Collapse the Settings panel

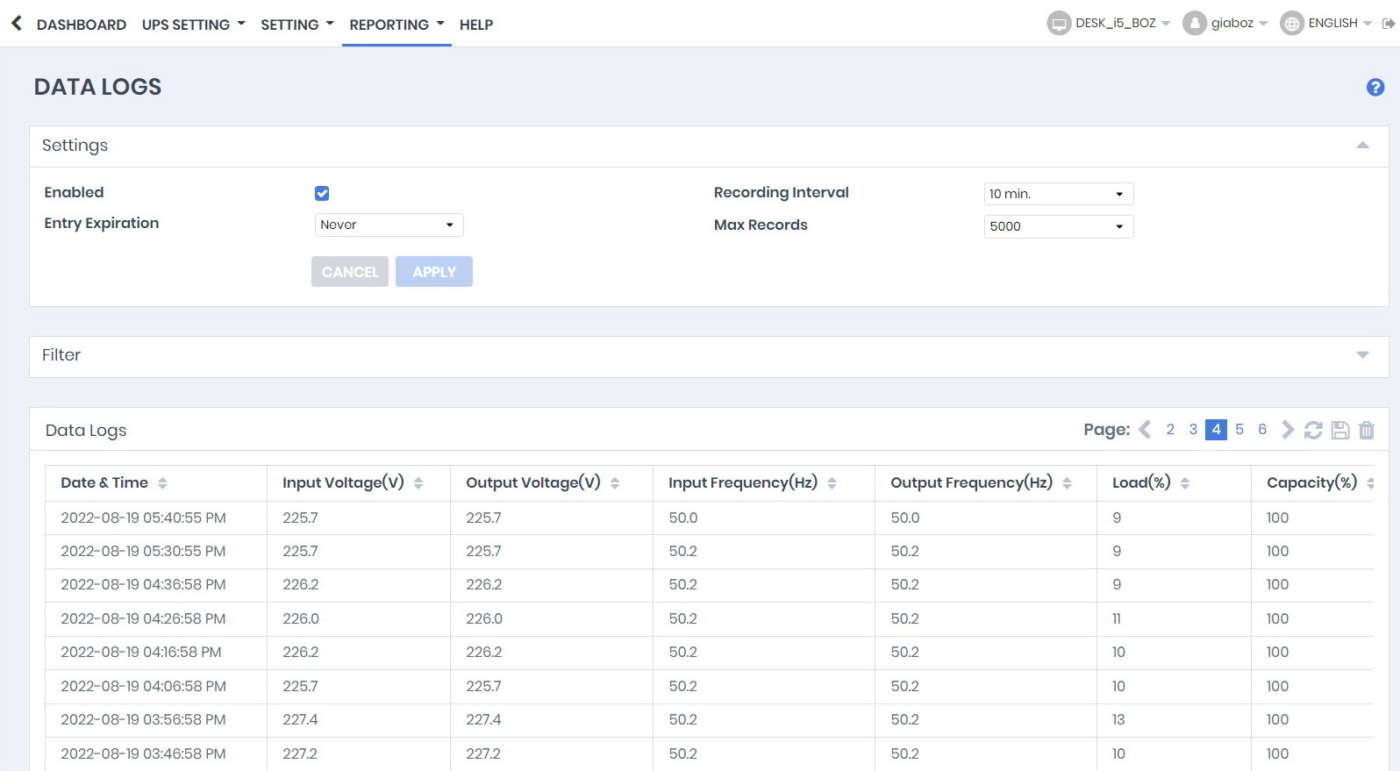tap(1362, 146)
